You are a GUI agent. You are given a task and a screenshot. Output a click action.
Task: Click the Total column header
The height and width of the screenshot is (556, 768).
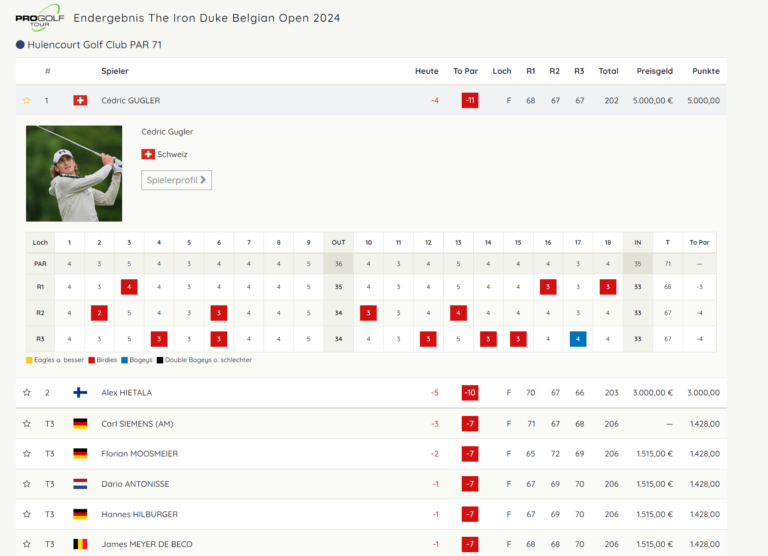[x=608, y=71]
